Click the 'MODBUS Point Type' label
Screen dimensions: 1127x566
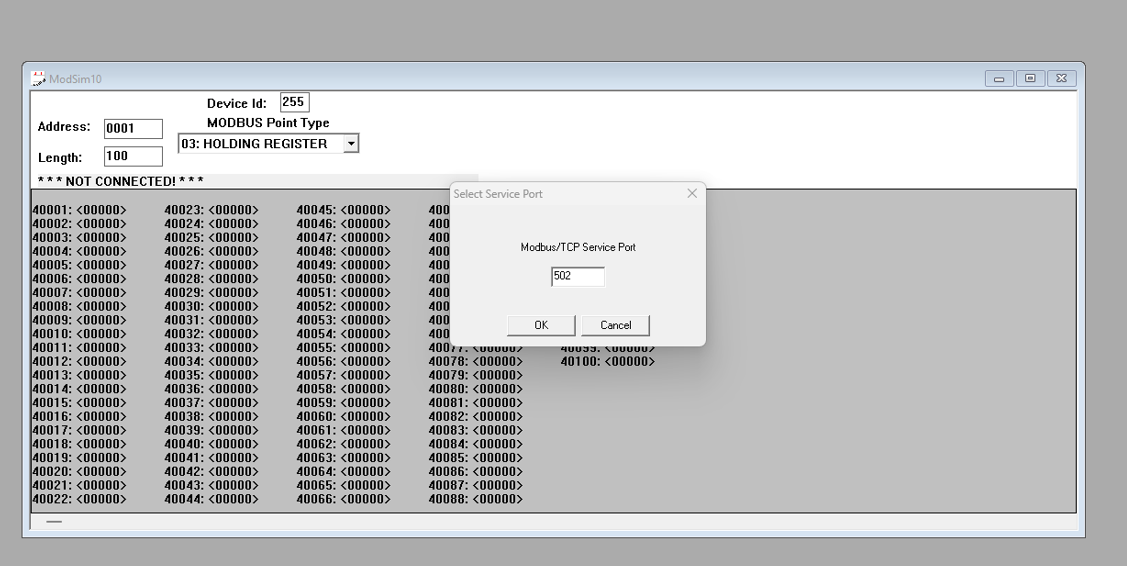tap(268, 123)
